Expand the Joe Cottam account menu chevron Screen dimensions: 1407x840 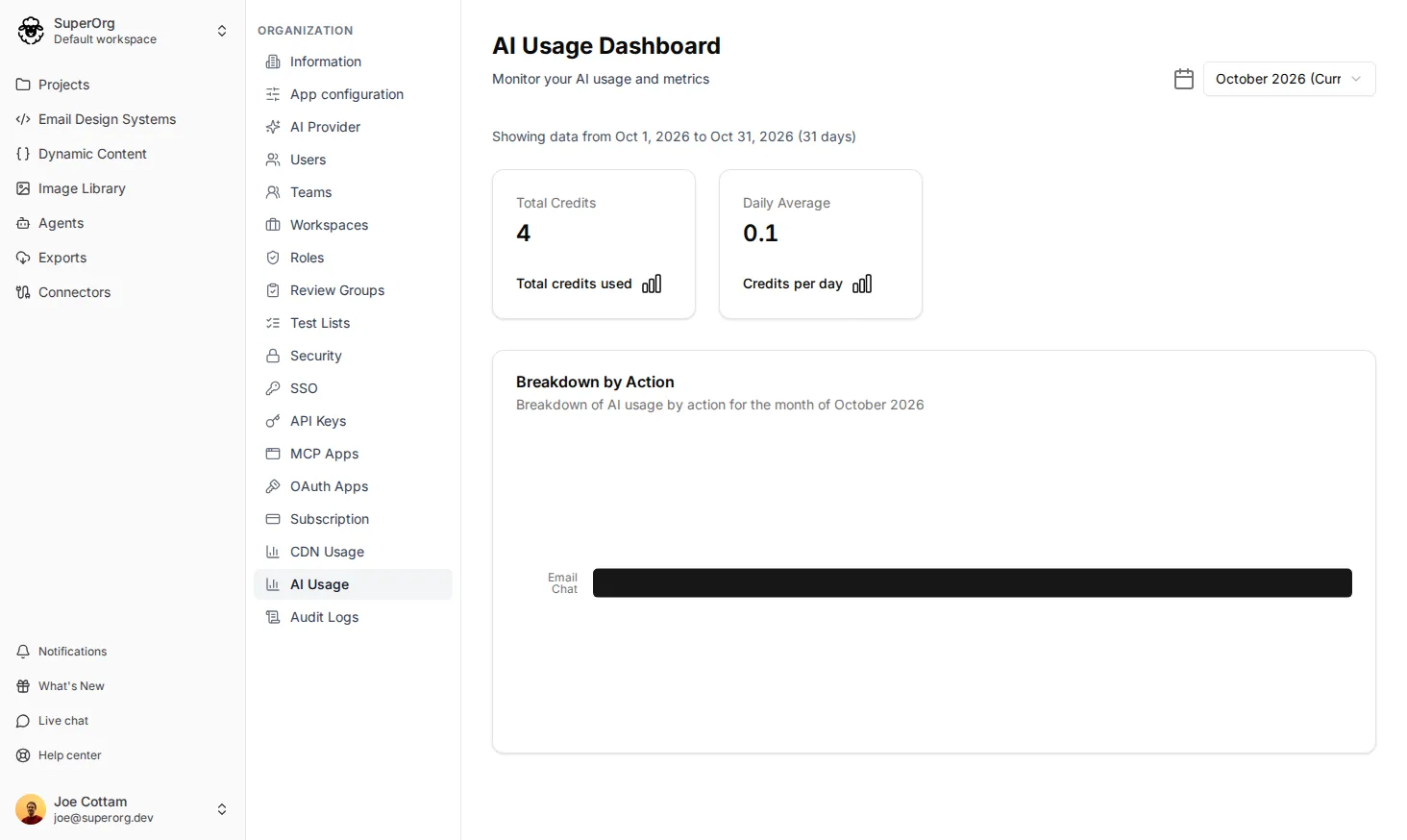pos(222,809)
